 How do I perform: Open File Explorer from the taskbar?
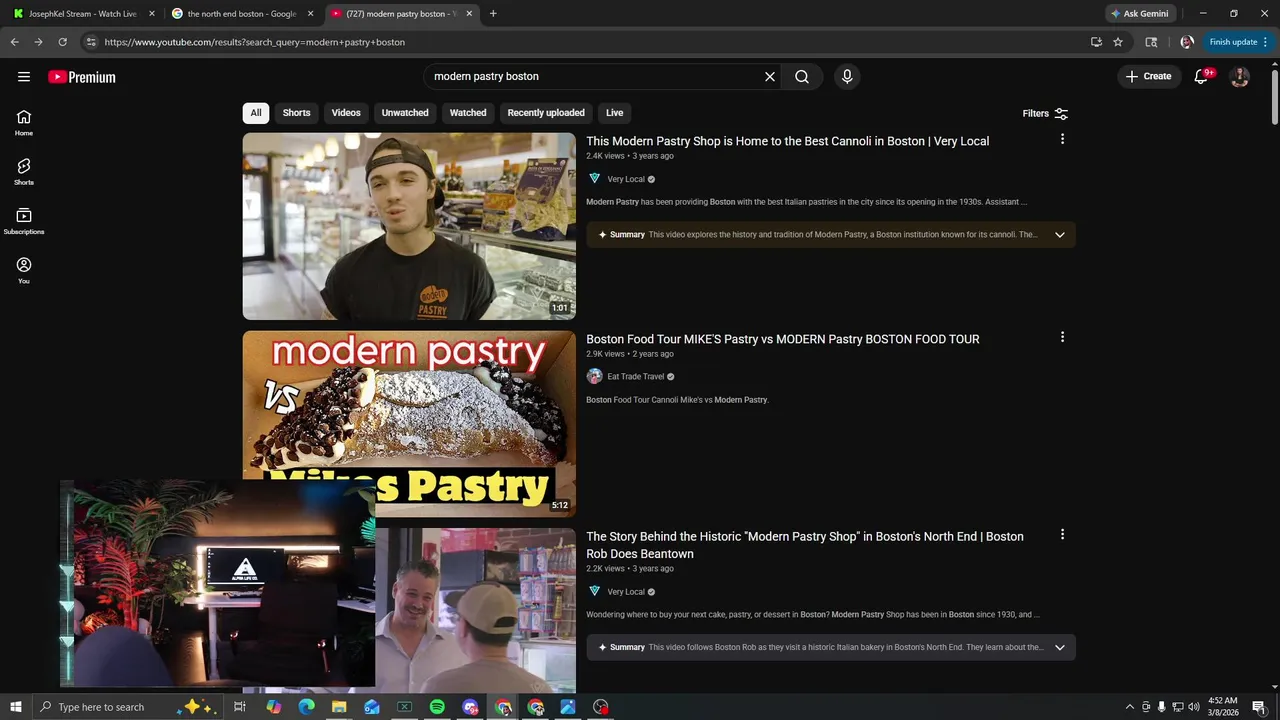[x=339, y=707]
